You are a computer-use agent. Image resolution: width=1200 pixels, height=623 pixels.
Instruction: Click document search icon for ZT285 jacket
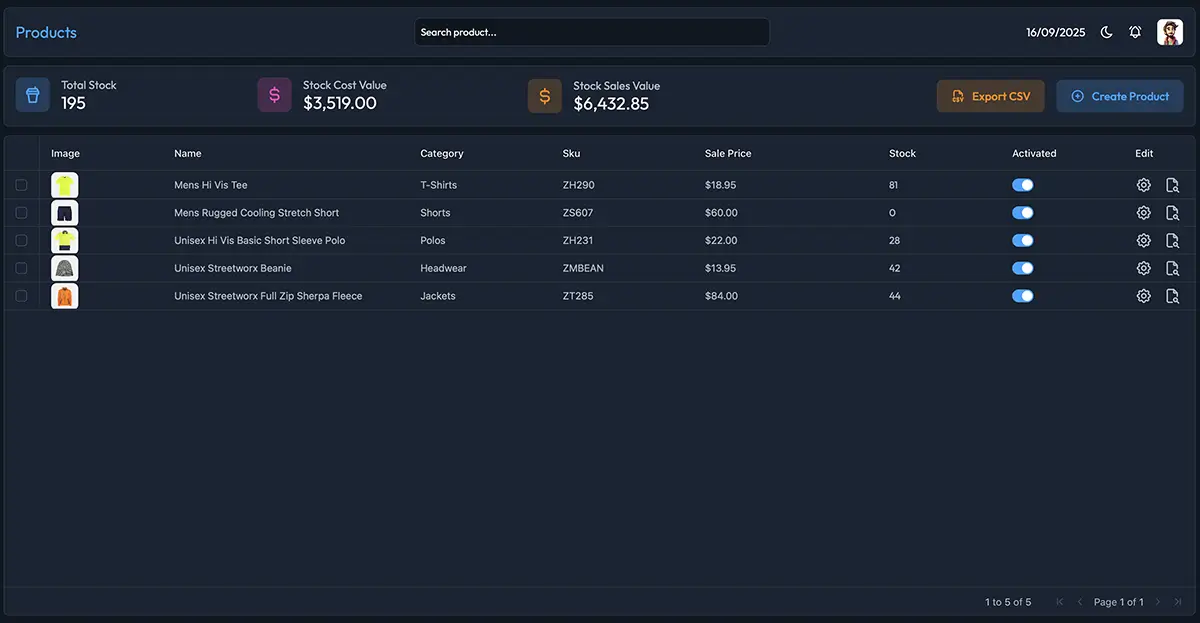[x=1173, y=296]
